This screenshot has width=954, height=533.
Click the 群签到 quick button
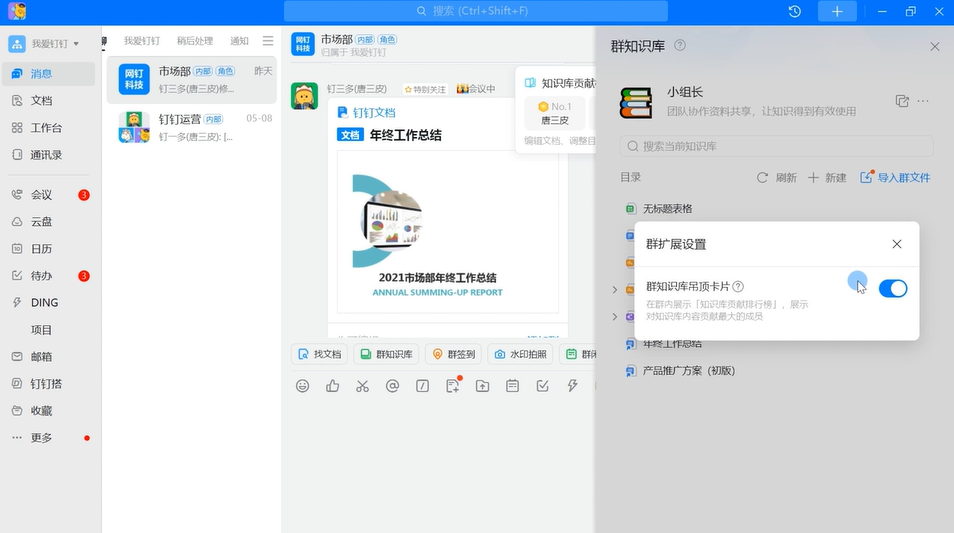click(452, 354)
